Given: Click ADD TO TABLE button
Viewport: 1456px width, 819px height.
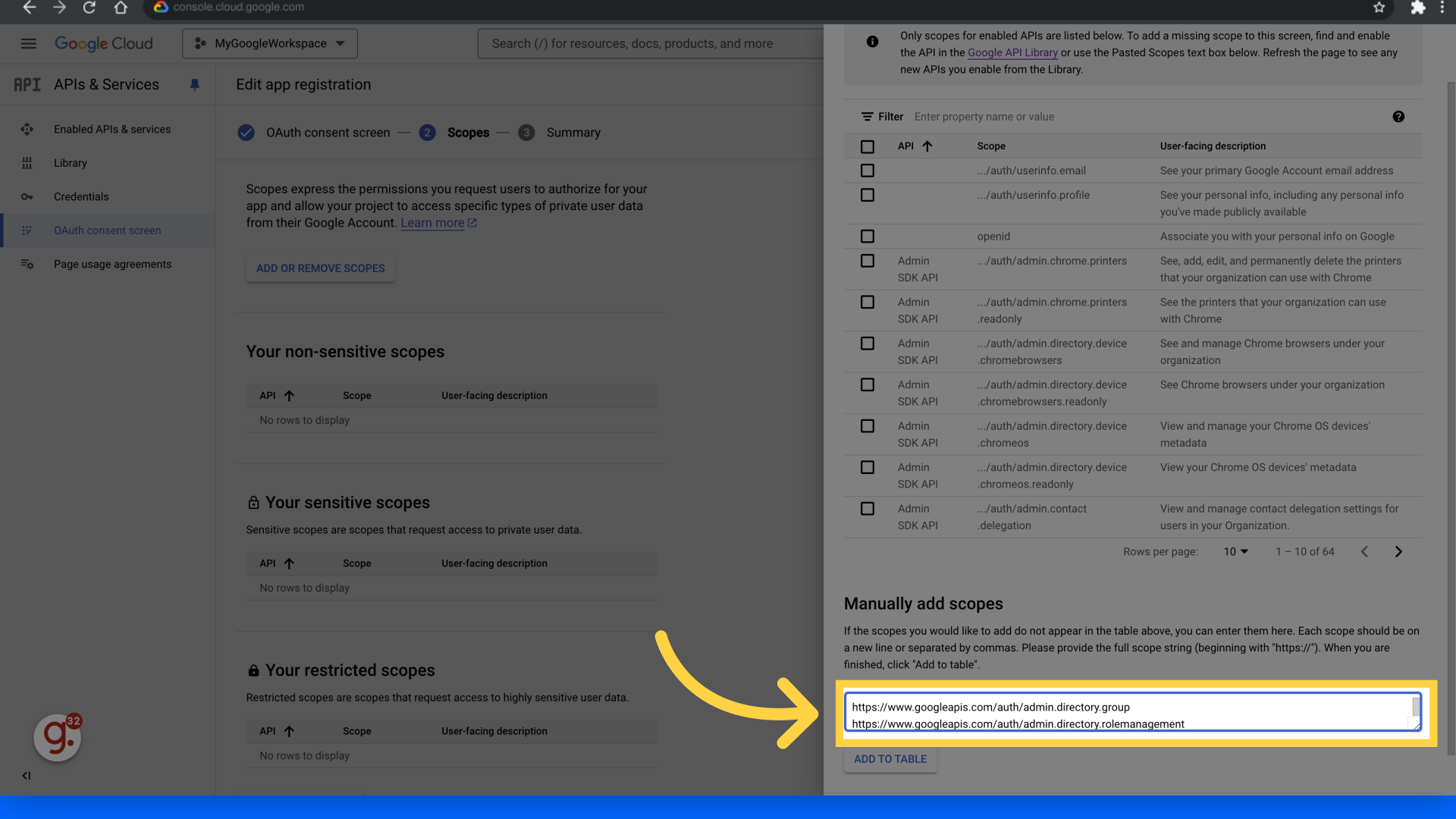Looking at the screenshot, I should click(890, 759).
